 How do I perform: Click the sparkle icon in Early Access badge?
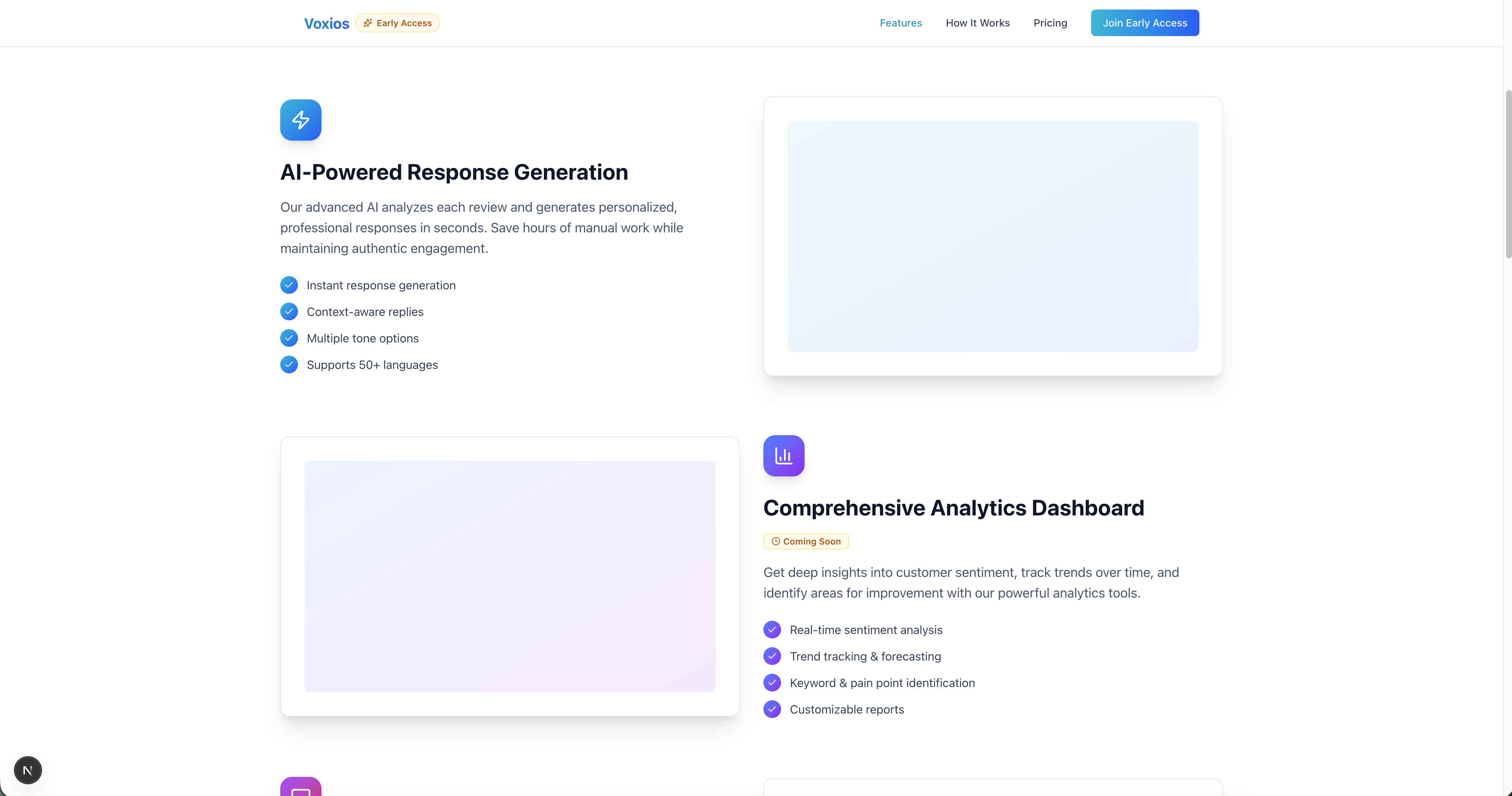[368, 23]
